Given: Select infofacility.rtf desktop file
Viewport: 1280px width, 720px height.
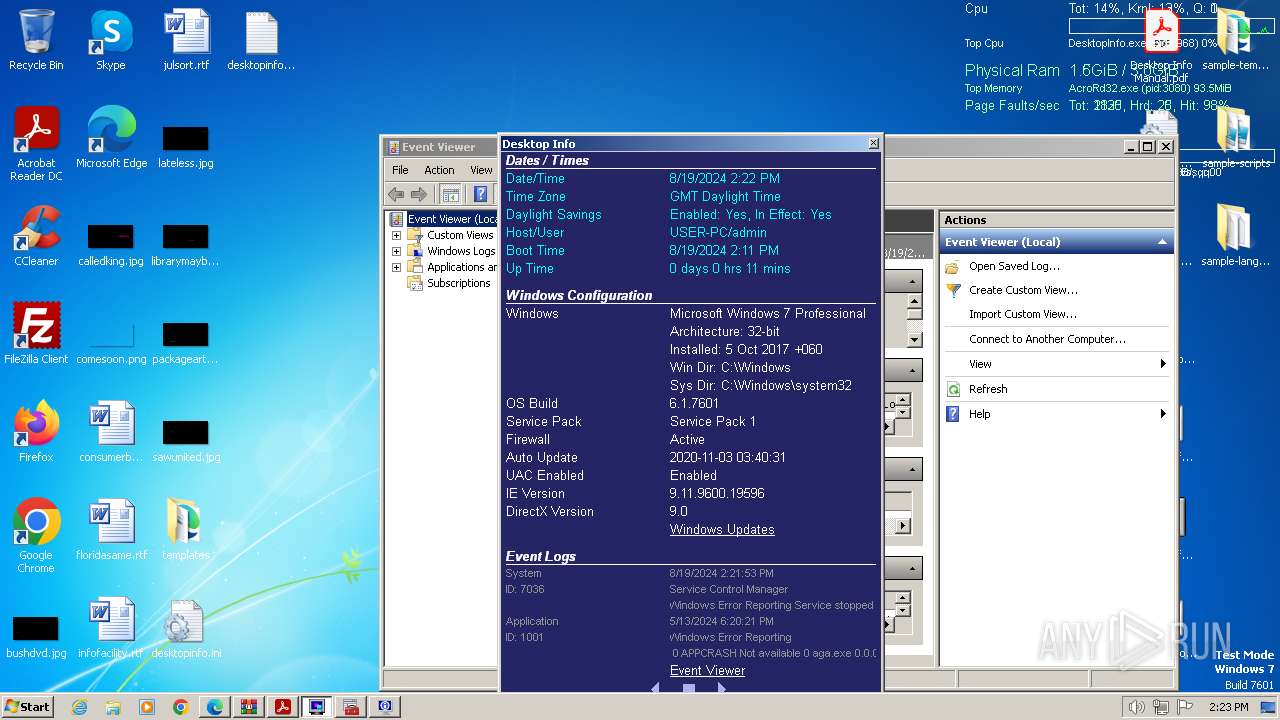Looking at the screenshot, I should pyautogui.click(x=111, y=628).
